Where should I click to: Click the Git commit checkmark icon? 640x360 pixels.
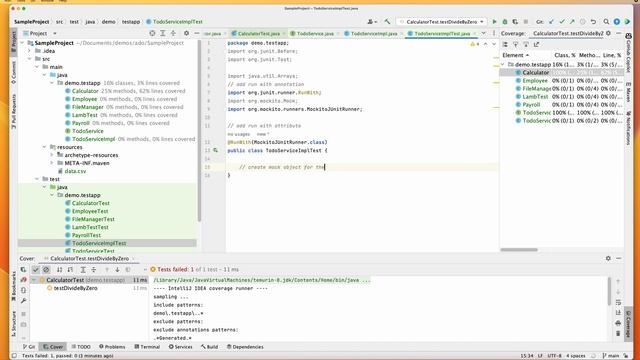tap(562, 22)
